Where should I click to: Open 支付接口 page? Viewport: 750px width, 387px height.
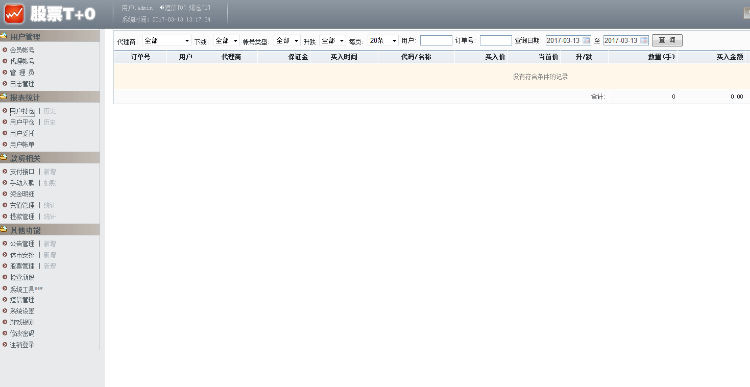[22, 171]
